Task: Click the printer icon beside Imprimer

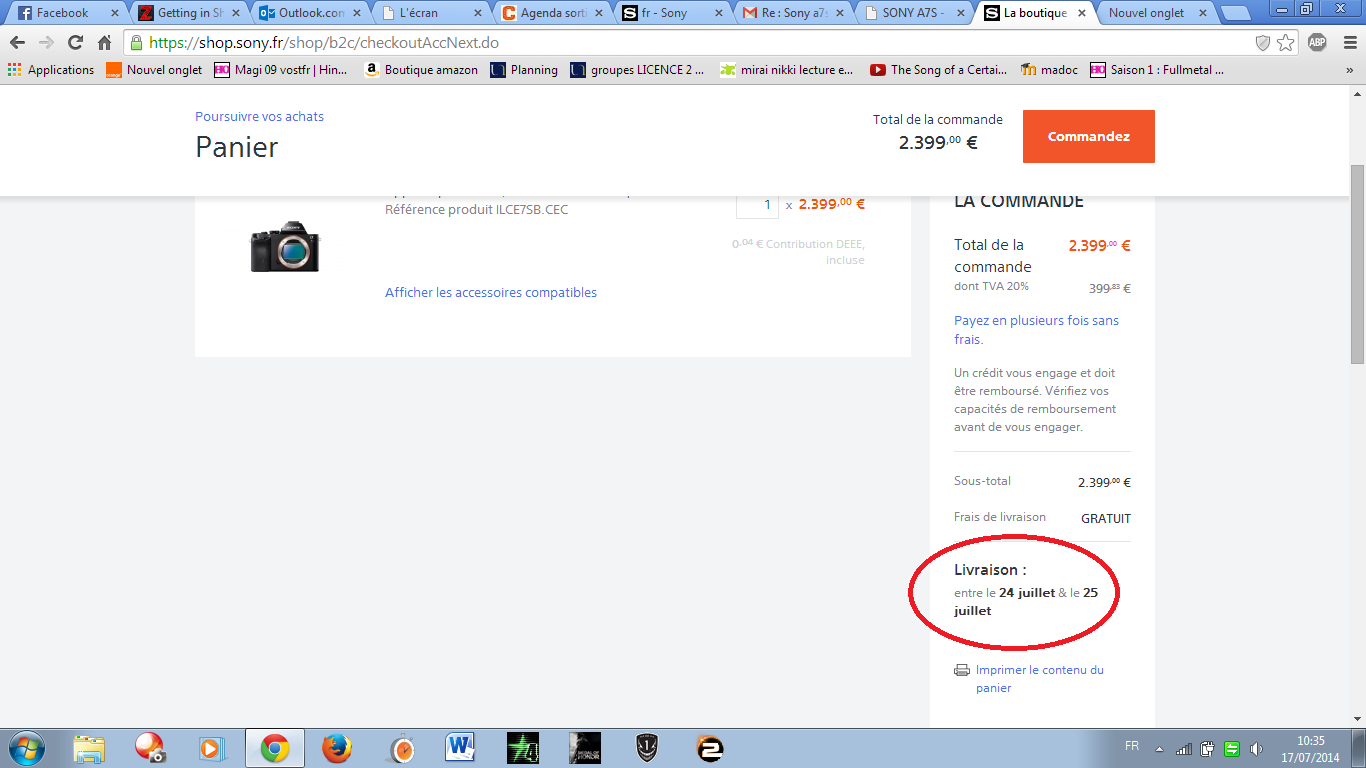Action: [x=962, y=670]
